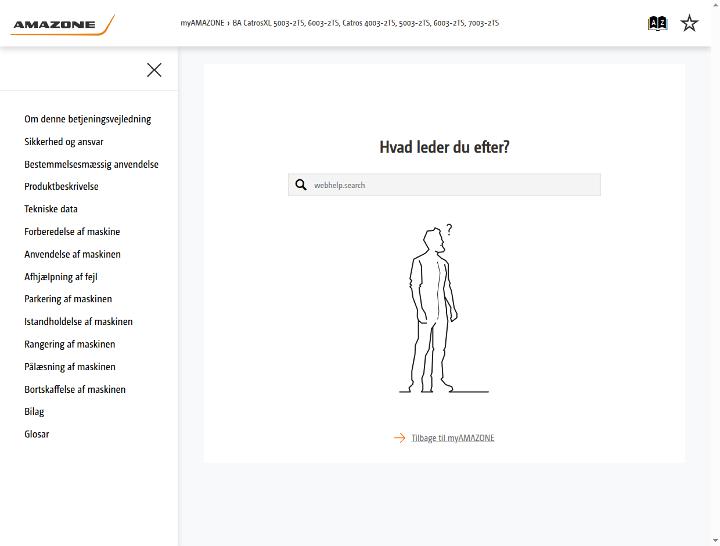Select Bestemmelsesmæssig anvendelse in sidebar

pyautogui.click(x=91, y=164)
